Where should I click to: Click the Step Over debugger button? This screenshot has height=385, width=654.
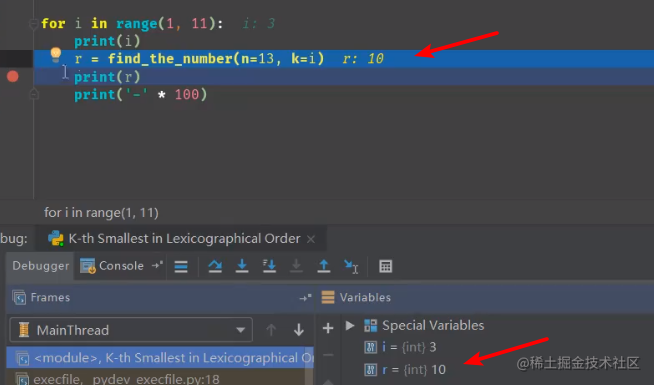click(x=215, y=266)
